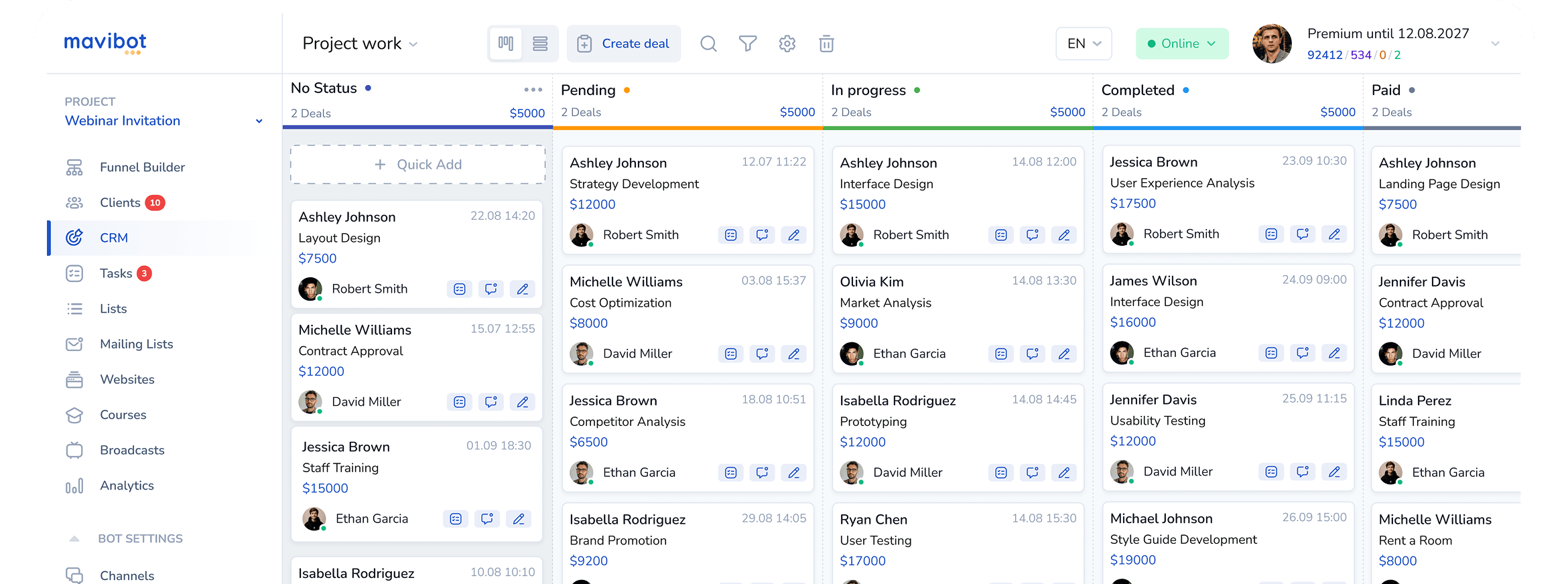The image size is (1568, 584).
Task: Open the filter funnel icon
Action: pos(748,44)
